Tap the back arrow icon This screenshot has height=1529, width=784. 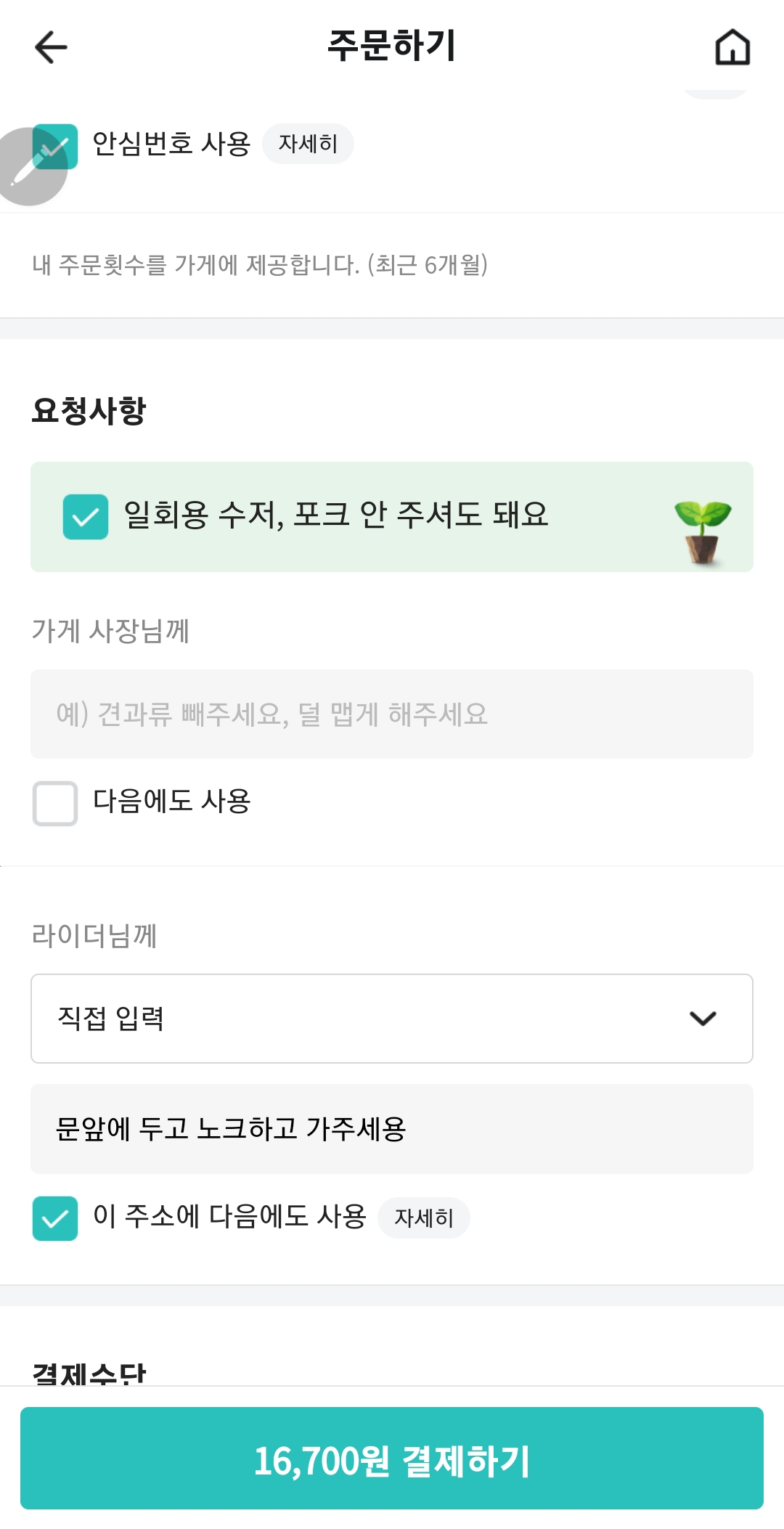coord(51,47)
